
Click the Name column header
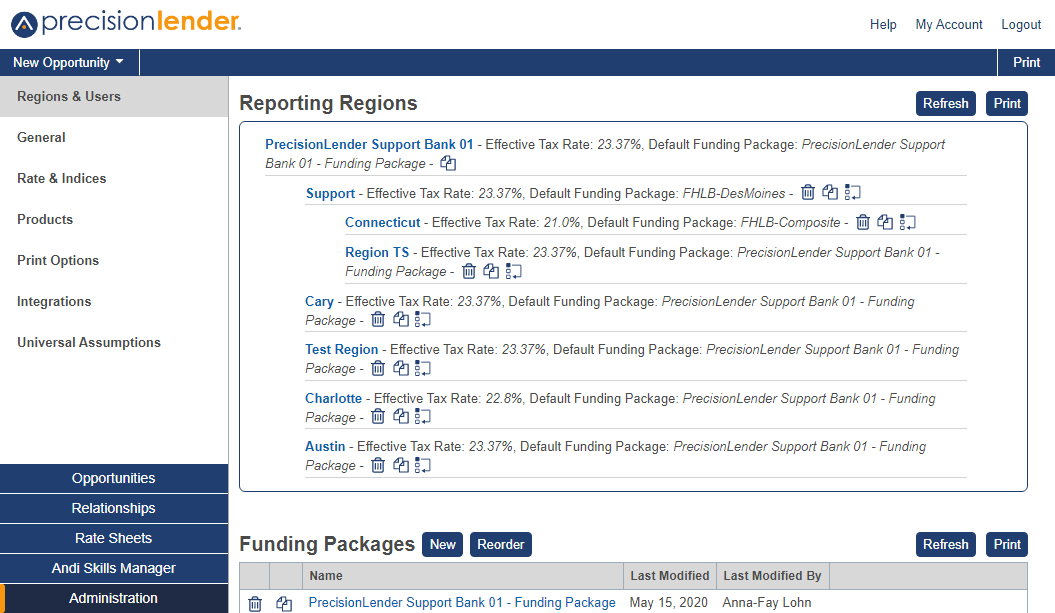[463, 576]
